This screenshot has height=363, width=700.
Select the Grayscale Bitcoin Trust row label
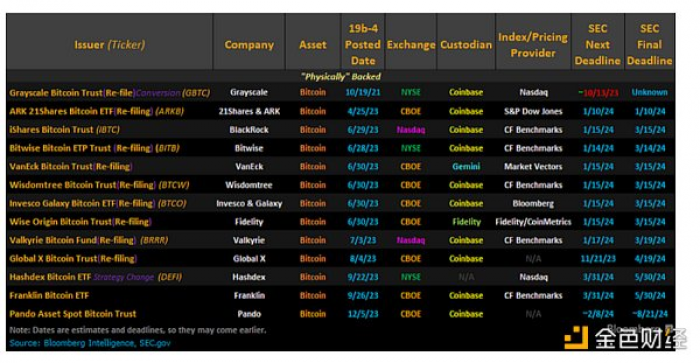coord(110,93)
